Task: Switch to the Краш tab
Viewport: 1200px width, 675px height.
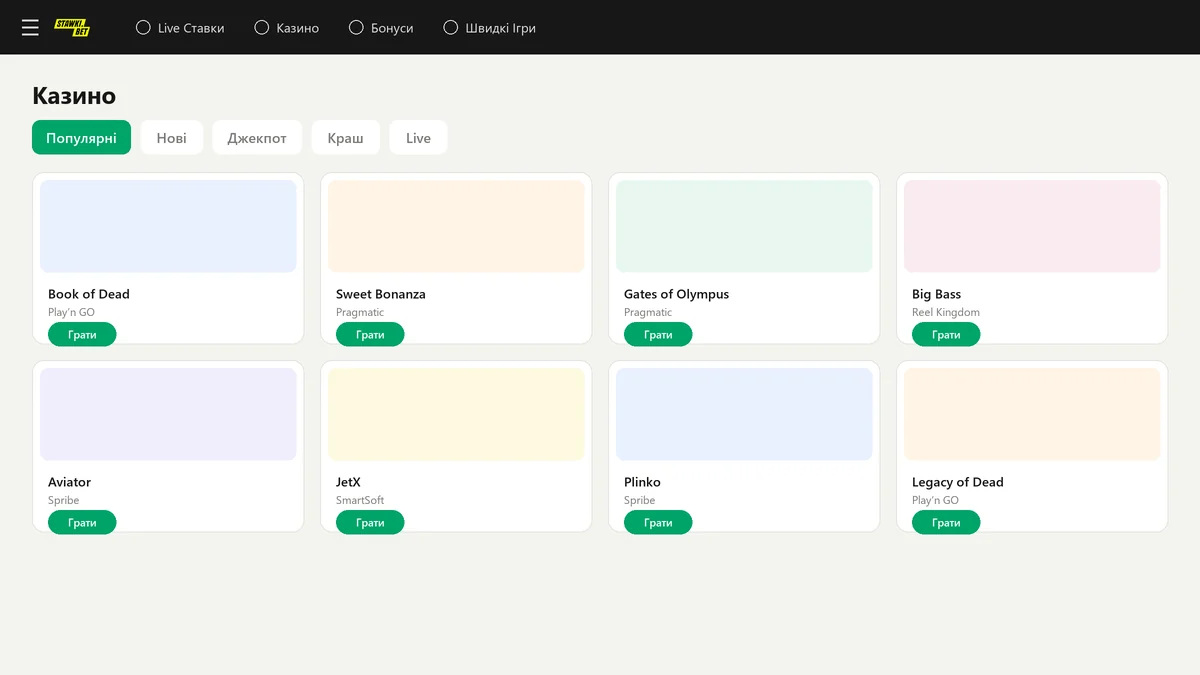Action: pos(346,138)
